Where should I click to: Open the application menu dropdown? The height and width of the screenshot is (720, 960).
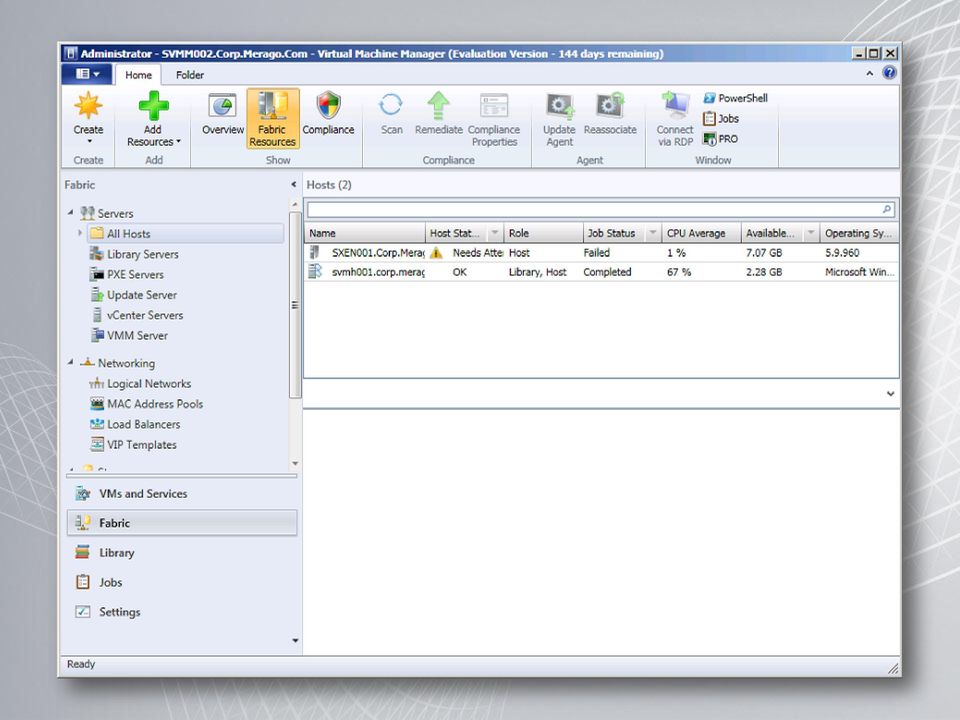point(88,74)
